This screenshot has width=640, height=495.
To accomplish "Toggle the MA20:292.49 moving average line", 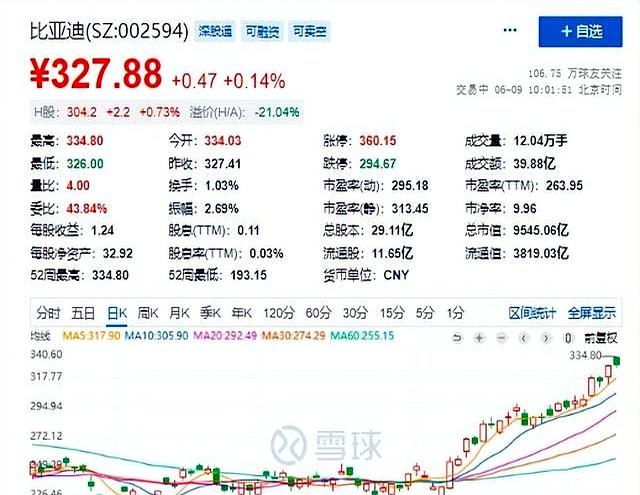I will point(225,336).
